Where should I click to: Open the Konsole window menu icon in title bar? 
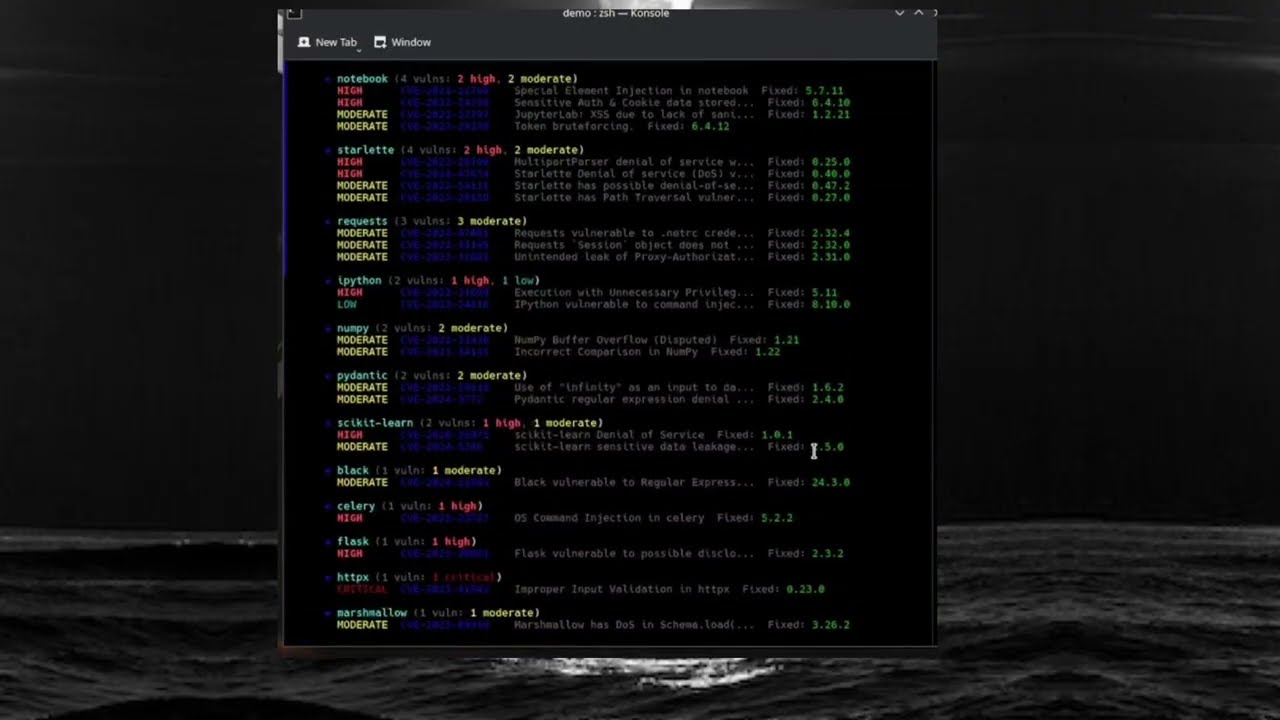[294, 13]
